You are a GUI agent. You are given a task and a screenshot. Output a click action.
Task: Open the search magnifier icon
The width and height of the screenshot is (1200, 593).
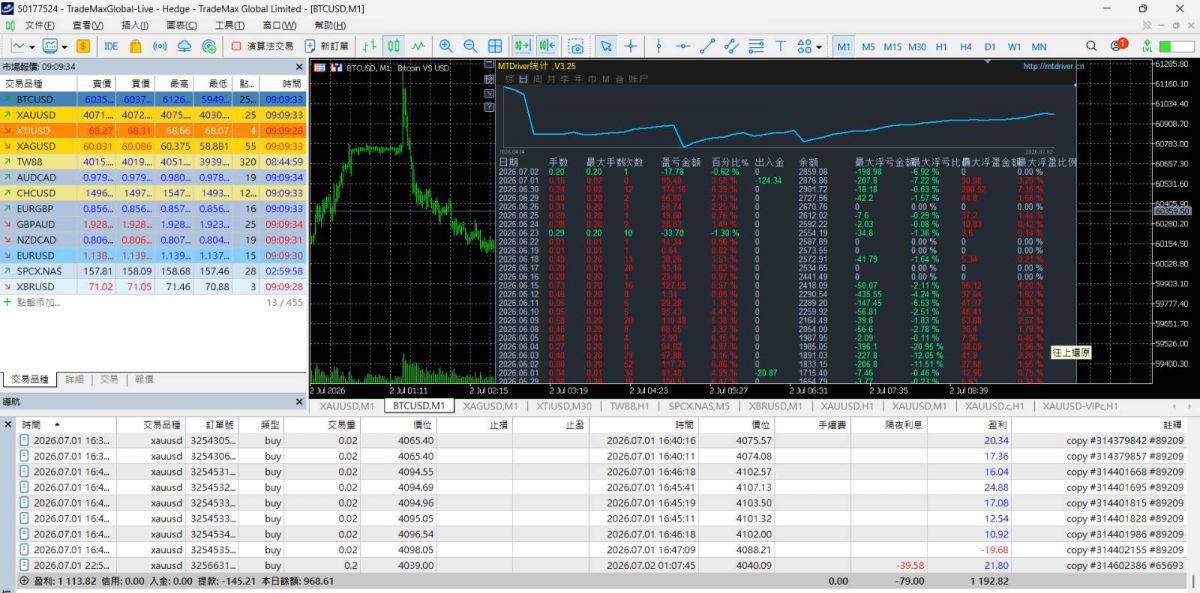[1090, 46]
